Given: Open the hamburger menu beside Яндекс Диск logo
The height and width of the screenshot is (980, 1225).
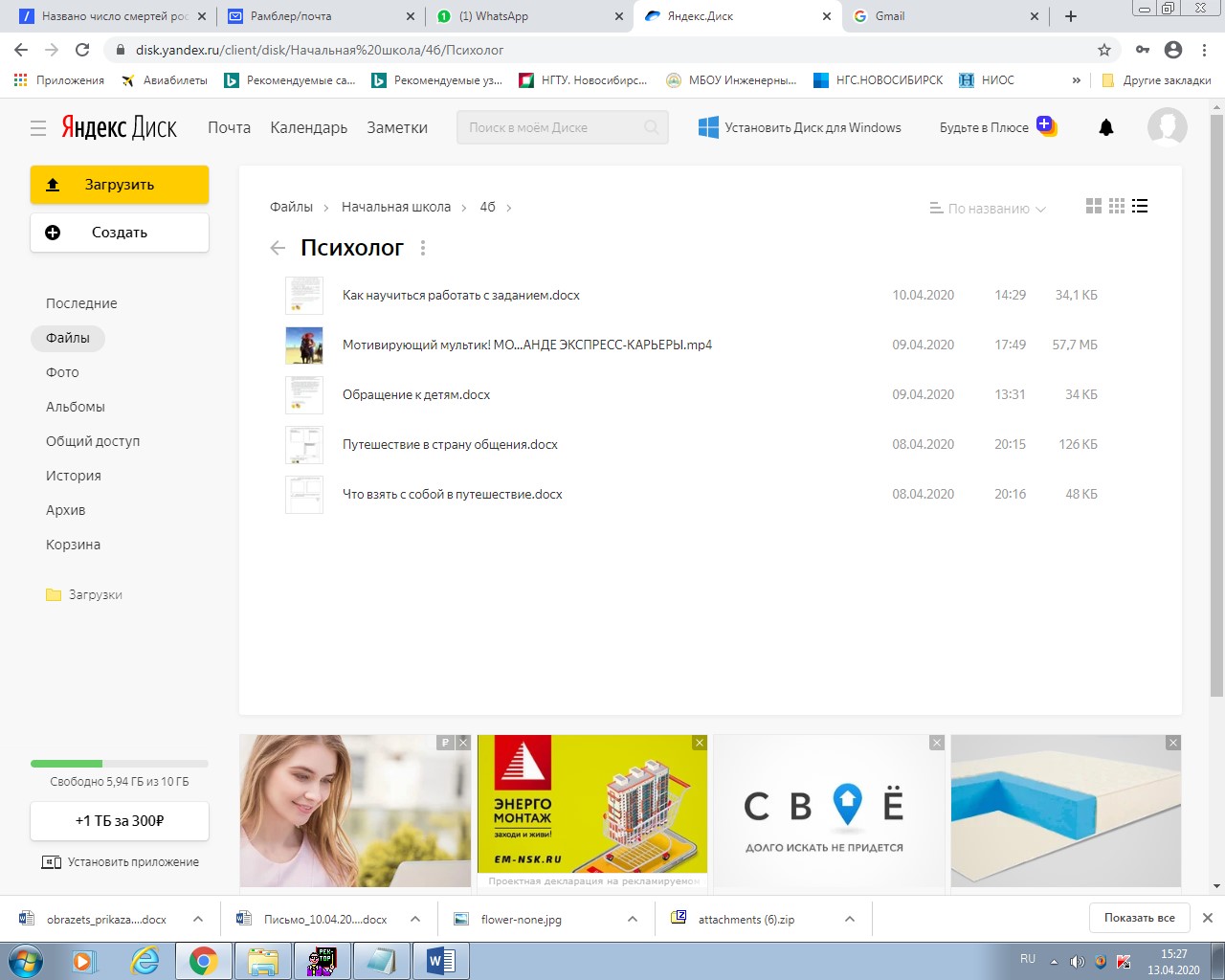Looking at the screenshot, I should coord(38,128).
